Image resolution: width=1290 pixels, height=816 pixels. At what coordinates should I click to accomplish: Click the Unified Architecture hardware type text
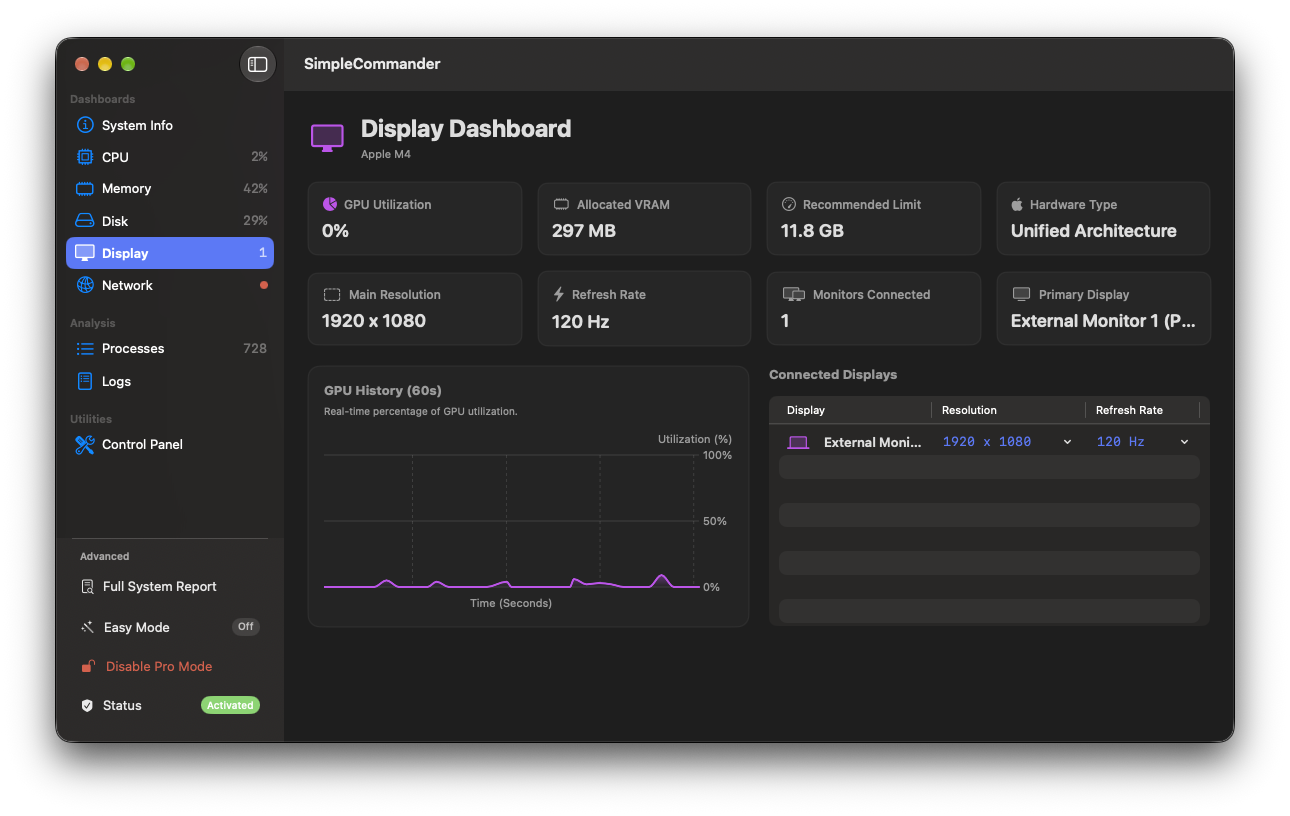[1093, 231]
